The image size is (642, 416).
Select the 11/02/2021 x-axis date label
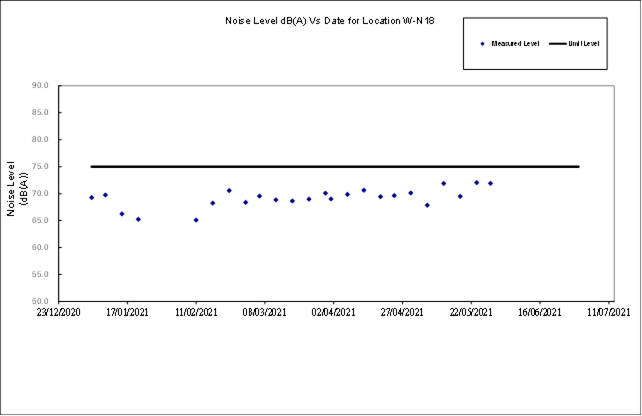[x=195, y=313]
